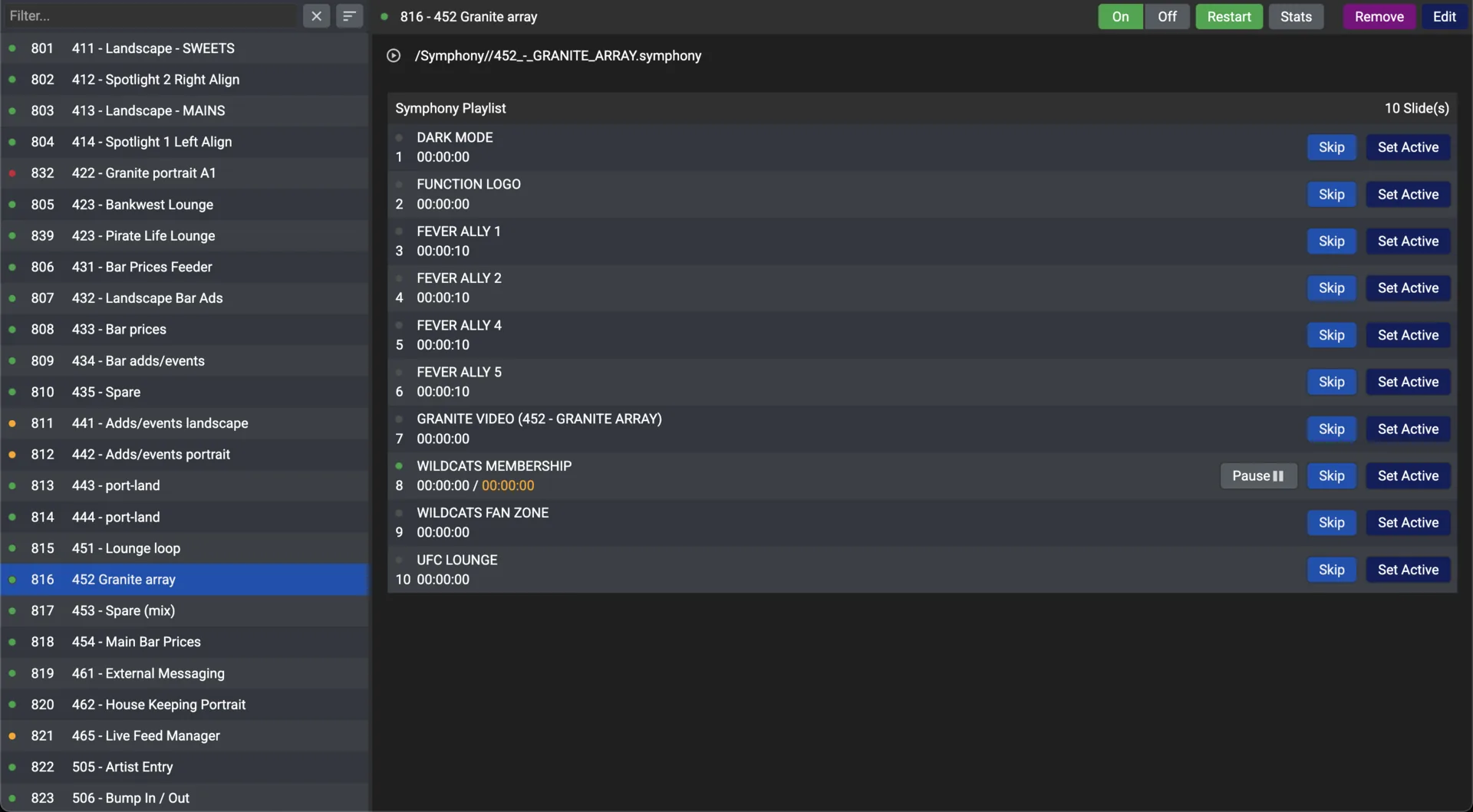
Task: Set GRANITE VIDEO slide active
Action: (1408, 429)
